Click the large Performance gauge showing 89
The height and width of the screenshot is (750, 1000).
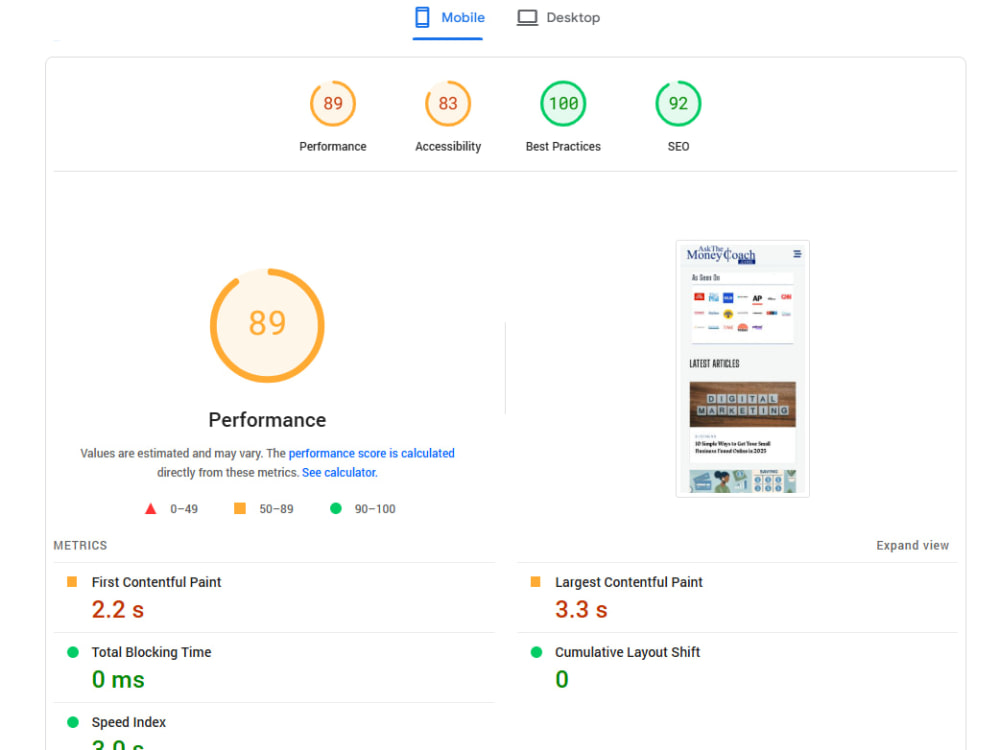coord(267,325)
